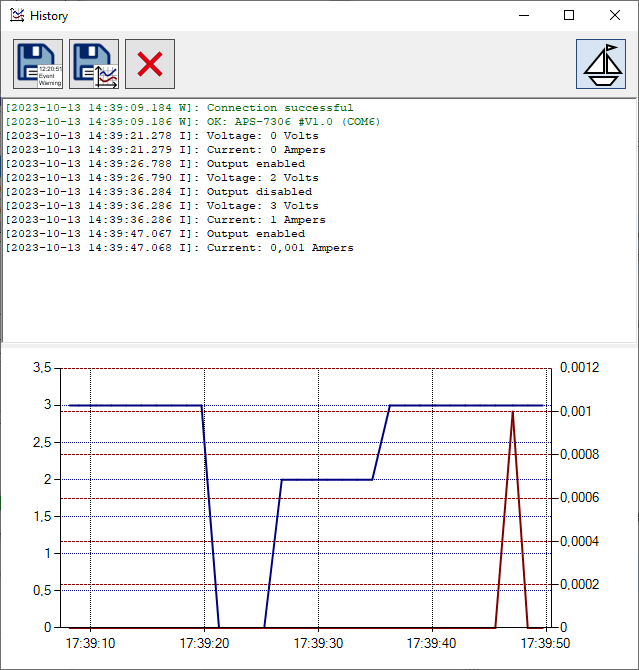Viewport: 639px width, 670px height.
Task: Select the 'Connection successful' log line
Action: click(x=180, y=108)
